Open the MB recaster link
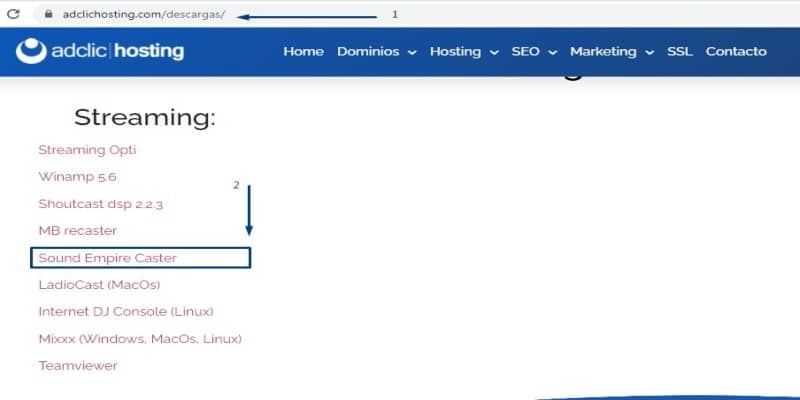800x400 pixels. [x=78, y=231]
